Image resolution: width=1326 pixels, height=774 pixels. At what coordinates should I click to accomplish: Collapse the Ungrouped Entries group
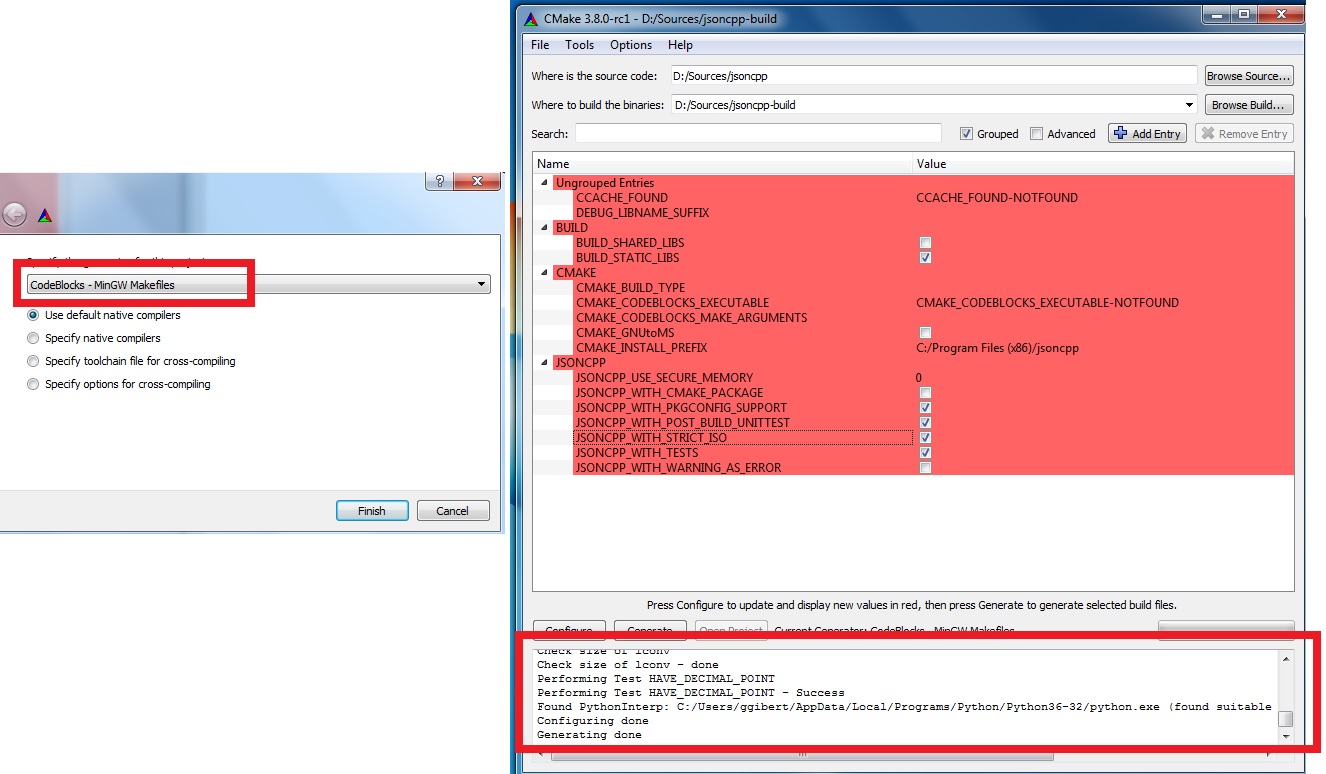tap(545, 183)
